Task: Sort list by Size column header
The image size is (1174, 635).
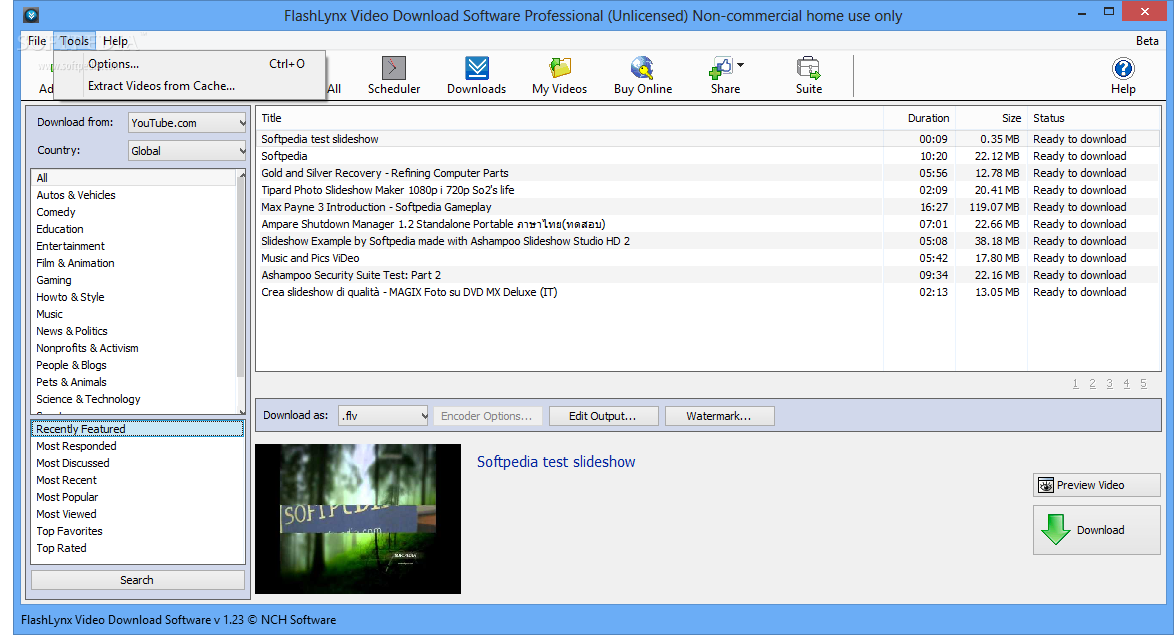Action: (991, 118)
